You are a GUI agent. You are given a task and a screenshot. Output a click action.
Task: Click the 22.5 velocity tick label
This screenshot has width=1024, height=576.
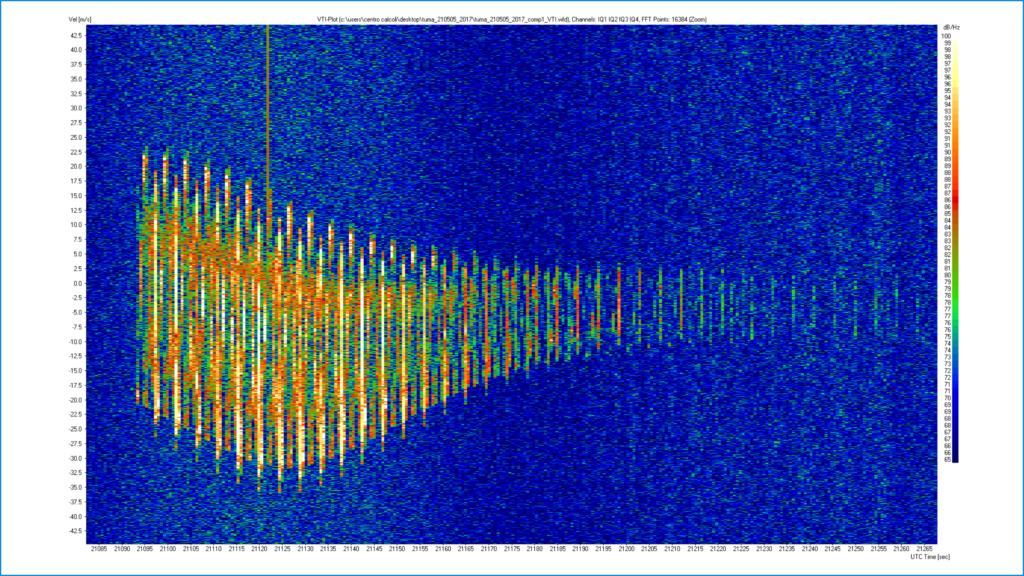76,152
